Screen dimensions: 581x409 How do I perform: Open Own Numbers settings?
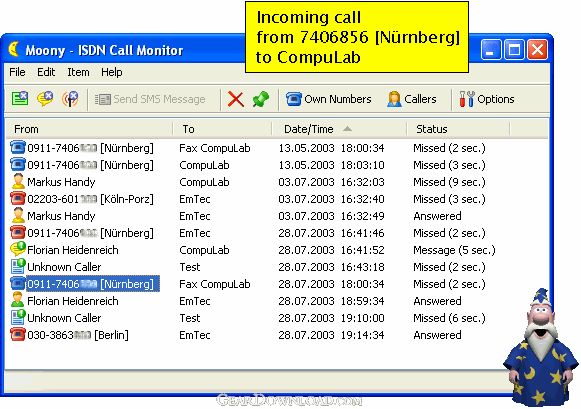[328, 99]
